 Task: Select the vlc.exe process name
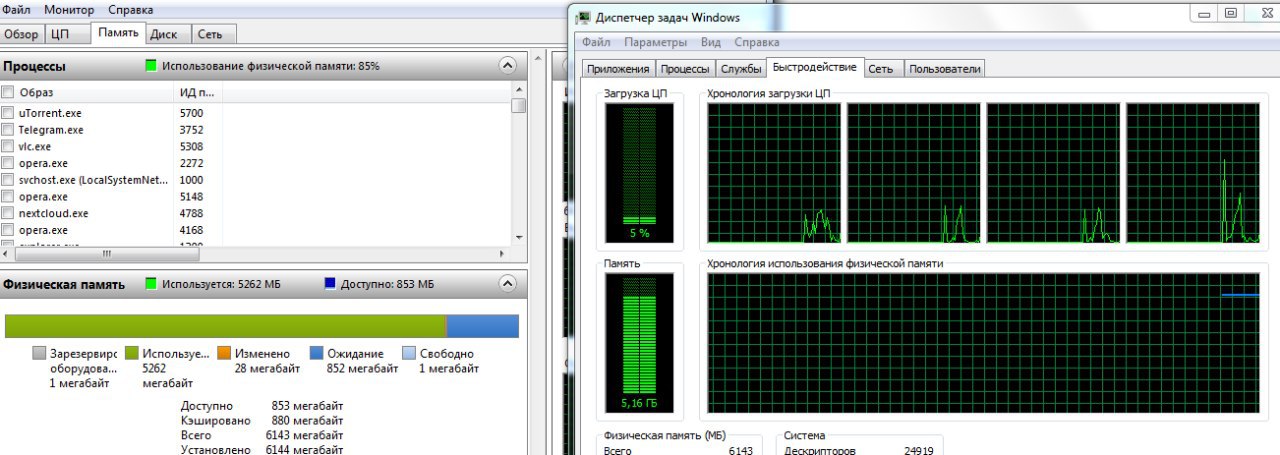[35, 146]
